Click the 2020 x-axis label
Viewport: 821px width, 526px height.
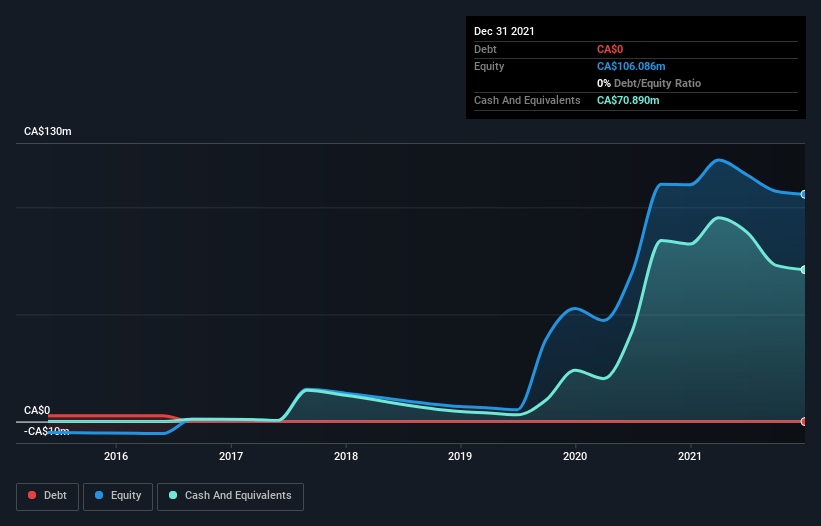coord(575,456)
